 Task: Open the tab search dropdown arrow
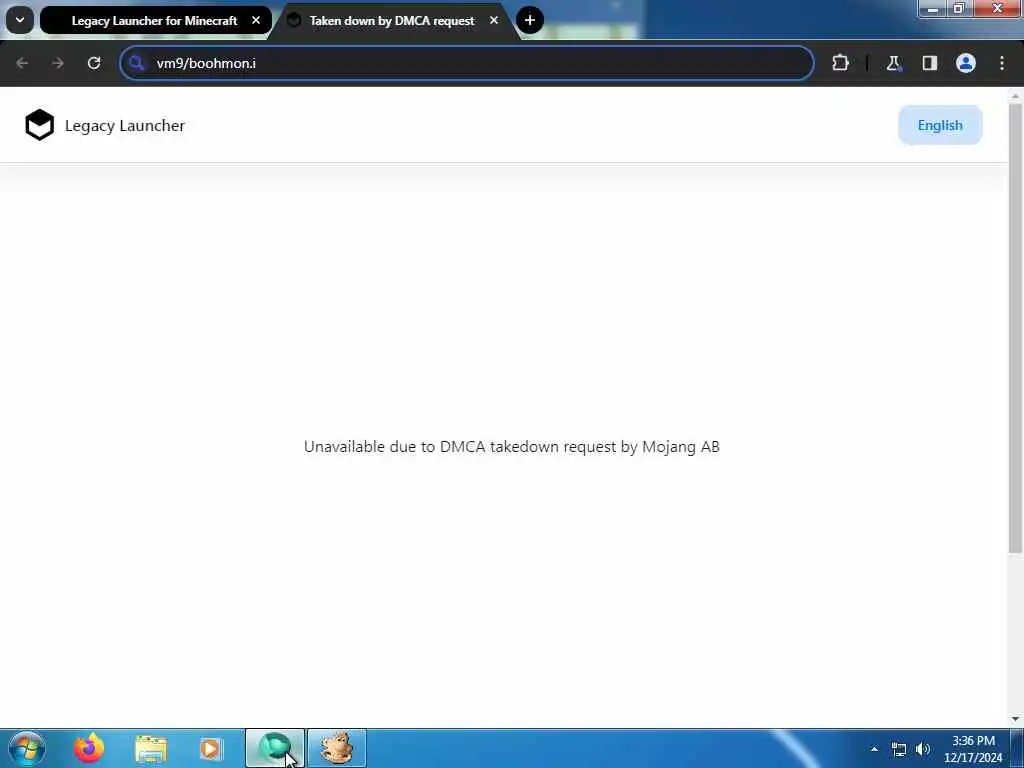[x=20, y=20]
